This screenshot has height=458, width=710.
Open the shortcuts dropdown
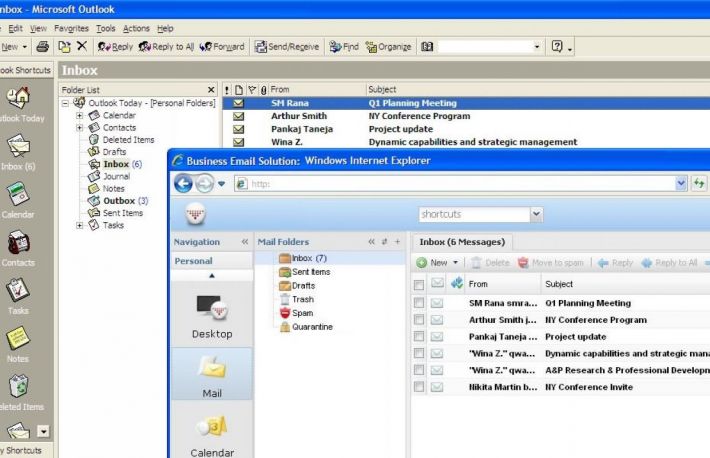click(536, 214)
